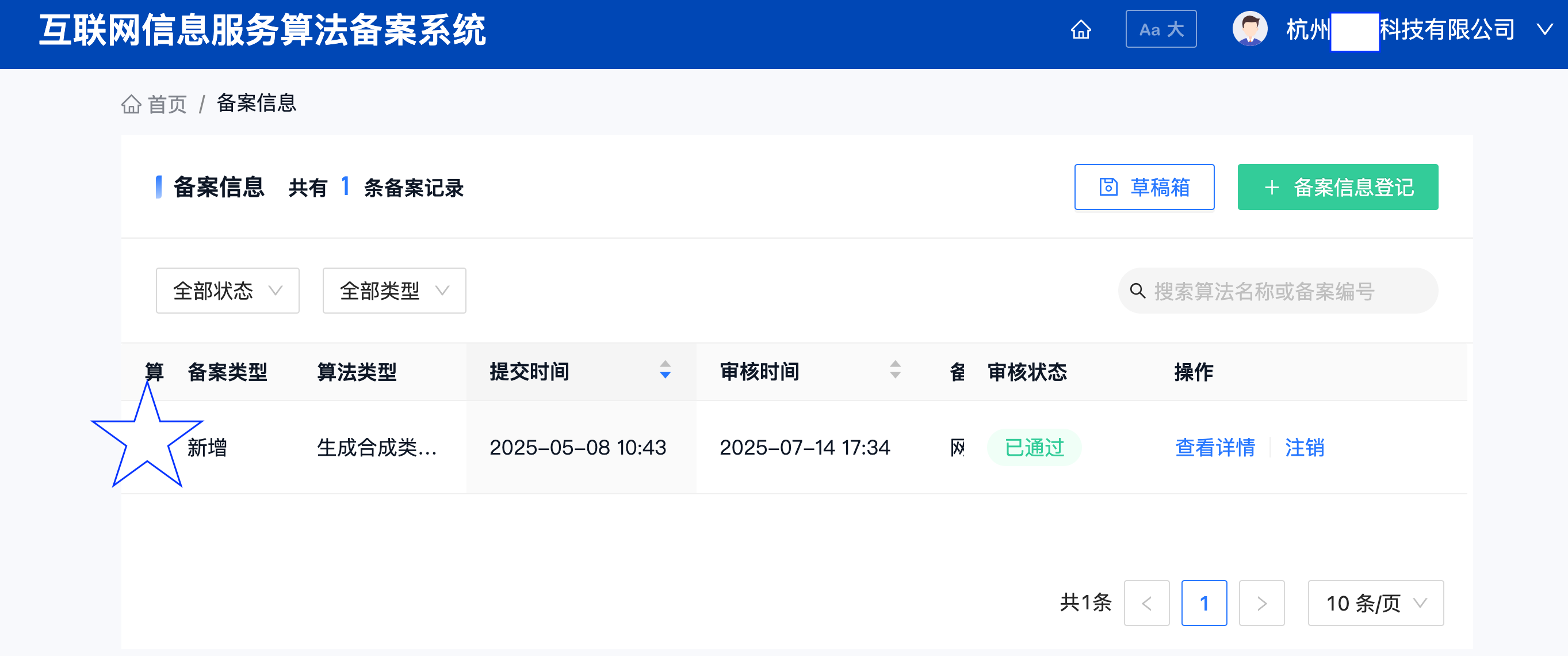Go to next page arrow
The width and height of the screenshot is (1568, 656).
1261,603
